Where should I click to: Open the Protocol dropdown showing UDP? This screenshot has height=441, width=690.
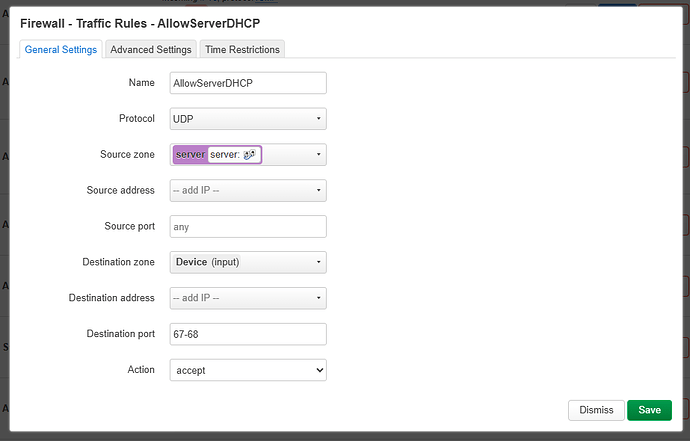click(248, 119)
